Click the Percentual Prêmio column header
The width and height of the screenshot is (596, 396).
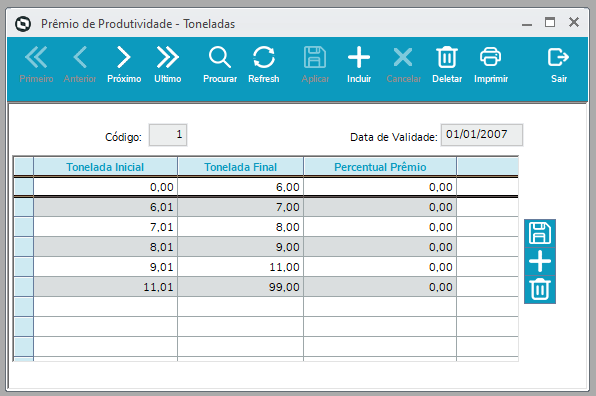[x=380, y=167]
